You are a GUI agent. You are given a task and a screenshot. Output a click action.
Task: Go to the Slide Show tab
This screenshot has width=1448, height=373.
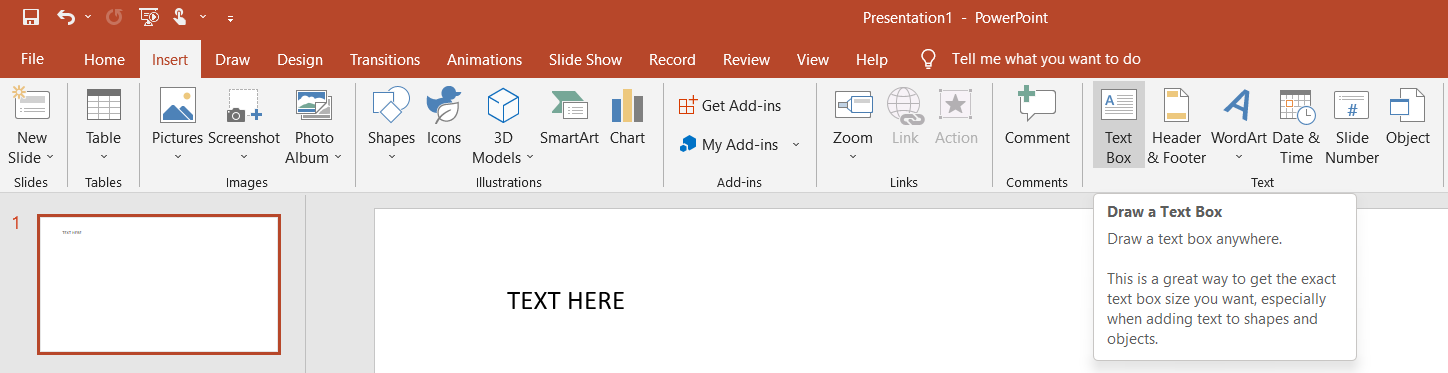coord(585,60)
